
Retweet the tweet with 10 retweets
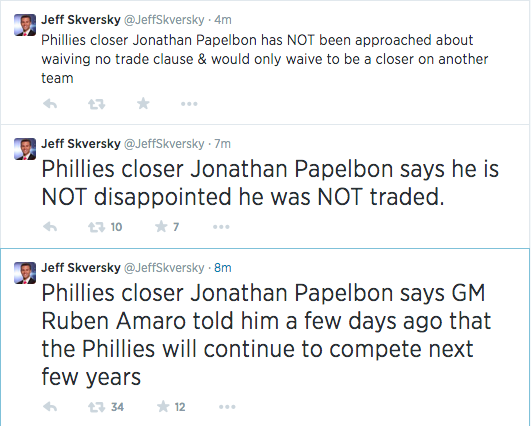click(x=97, y=227)
